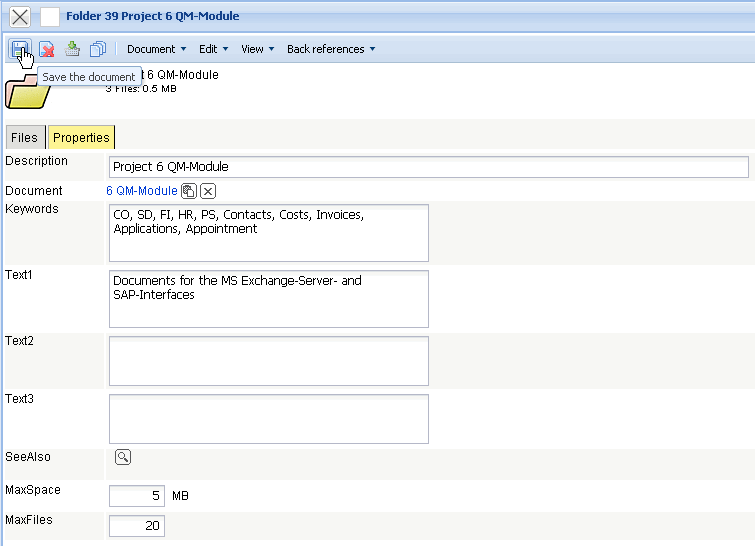This screenshot has width=755, height=546.
Task: Click the upload file toolbar icon
Action: (x=72, y=49)
